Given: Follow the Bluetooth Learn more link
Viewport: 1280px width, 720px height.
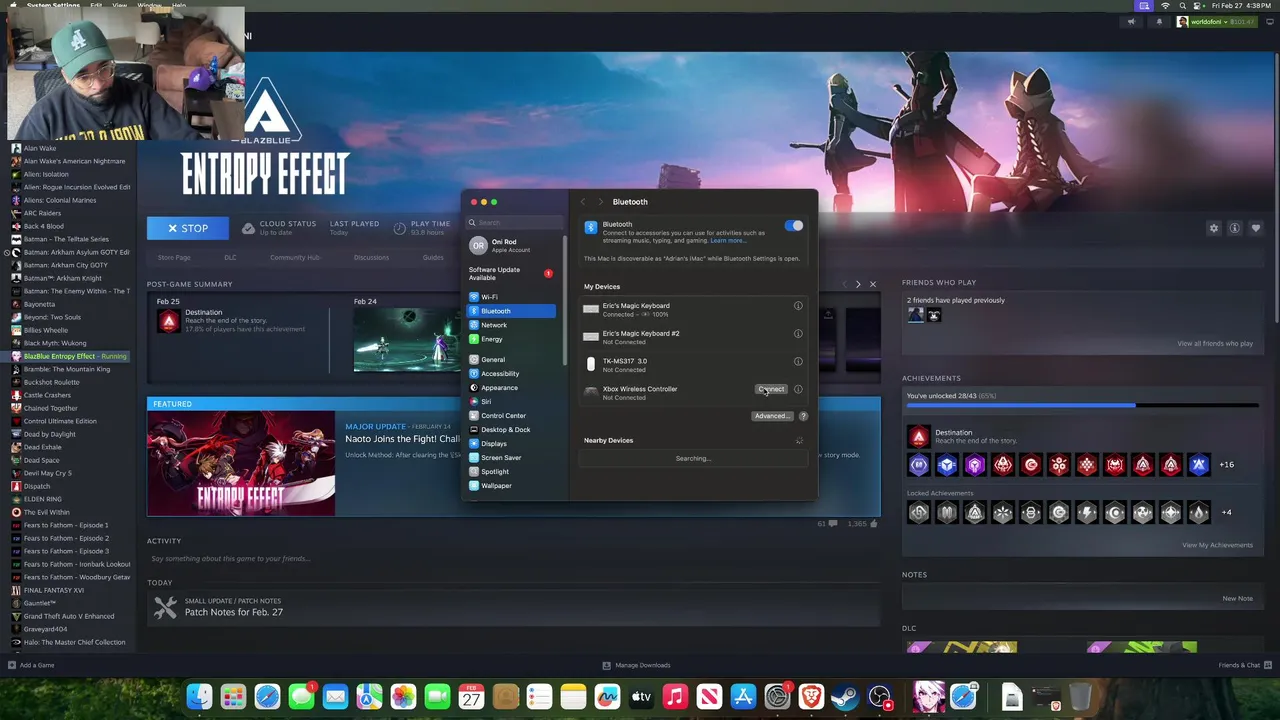Looking at the screenshot, I should (728, 241).
